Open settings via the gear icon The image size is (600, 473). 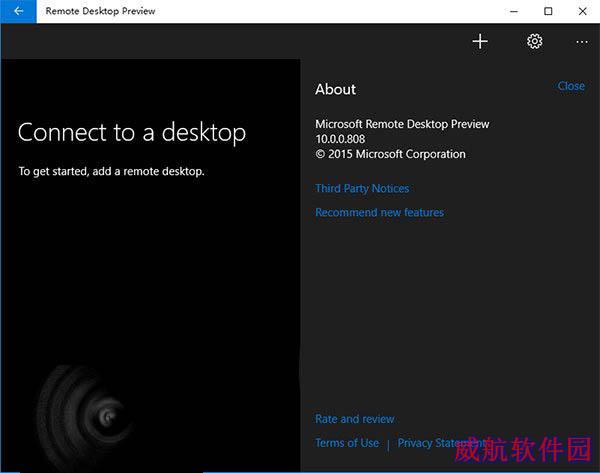535,41
